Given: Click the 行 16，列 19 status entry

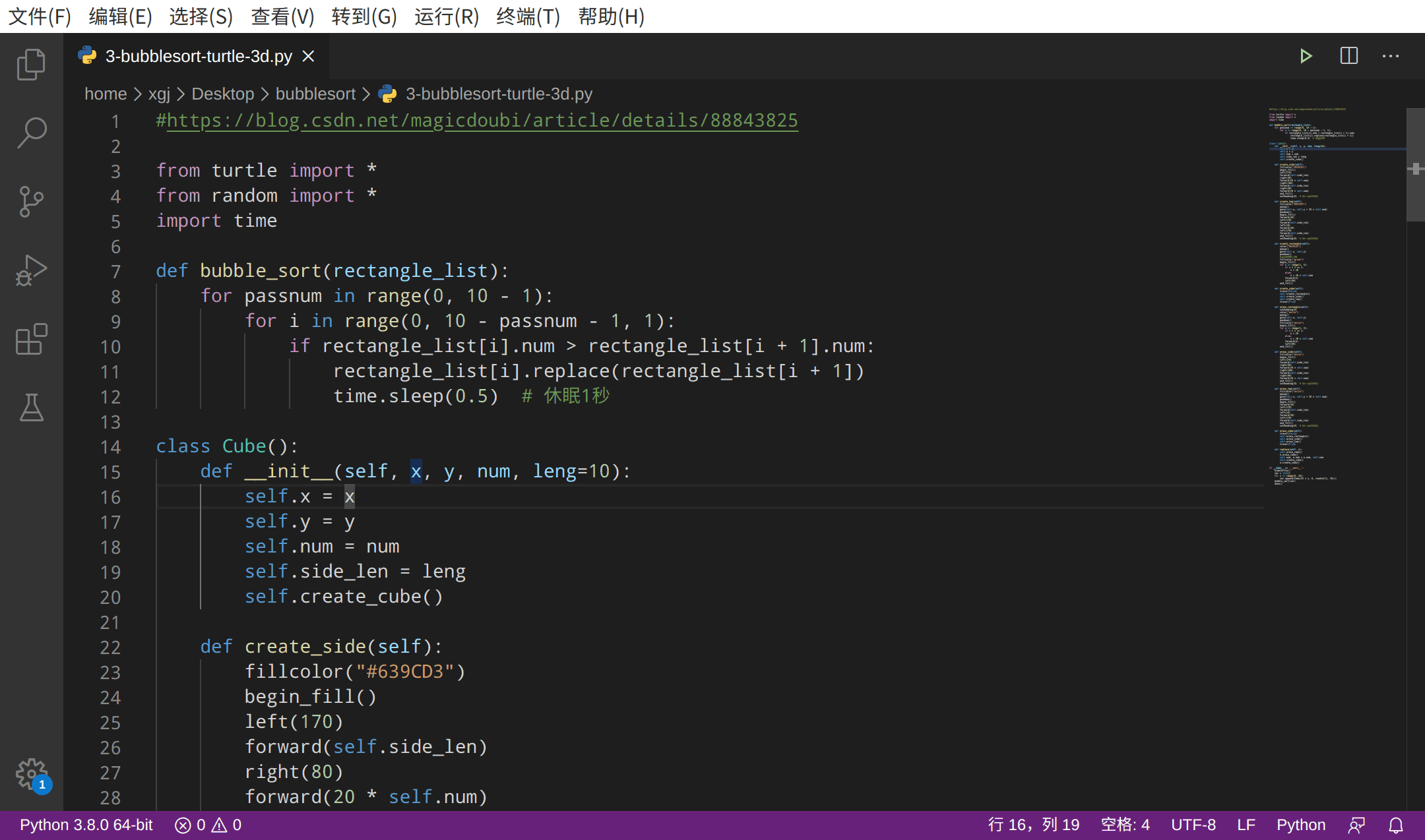Looking at the screenshot, I should pyautogui.click(x=1033, y=824).
